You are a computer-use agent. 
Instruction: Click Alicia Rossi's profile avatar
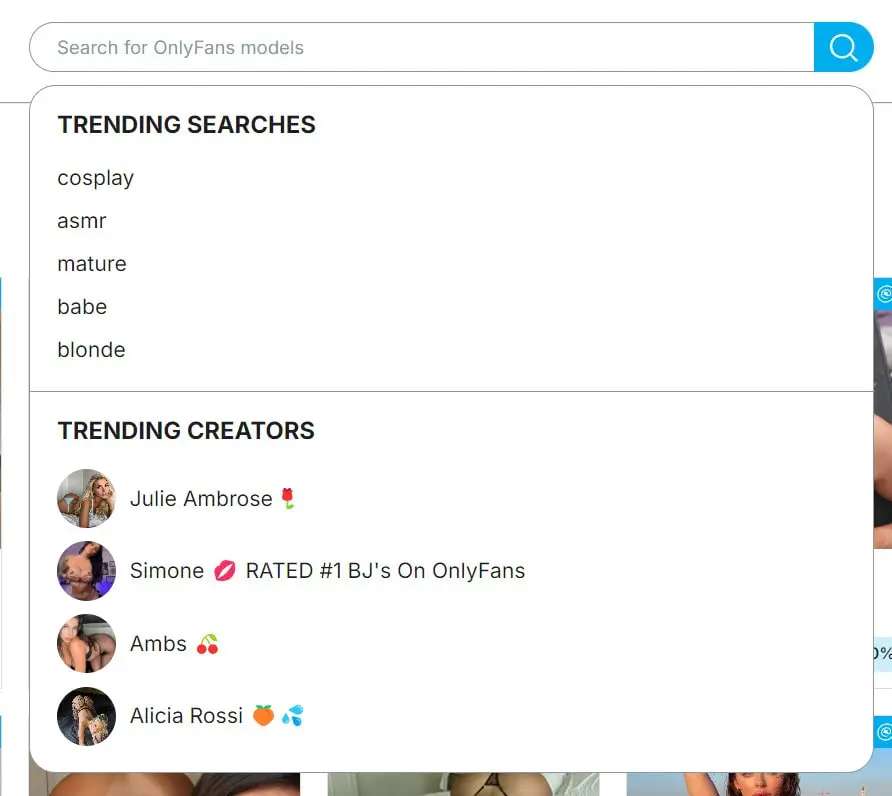(x=86, y=716)
